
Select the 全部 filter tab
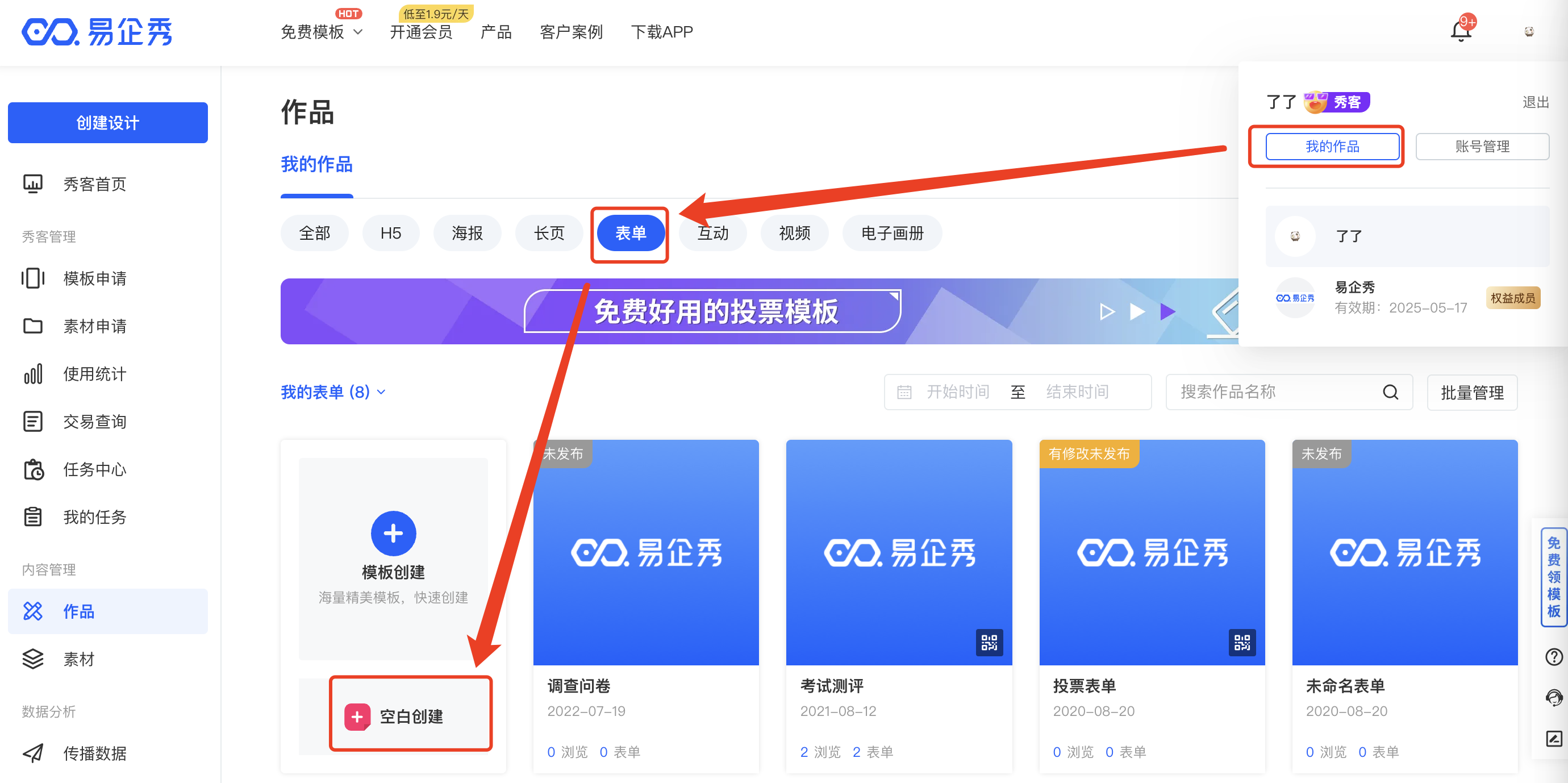pos(315,233)
